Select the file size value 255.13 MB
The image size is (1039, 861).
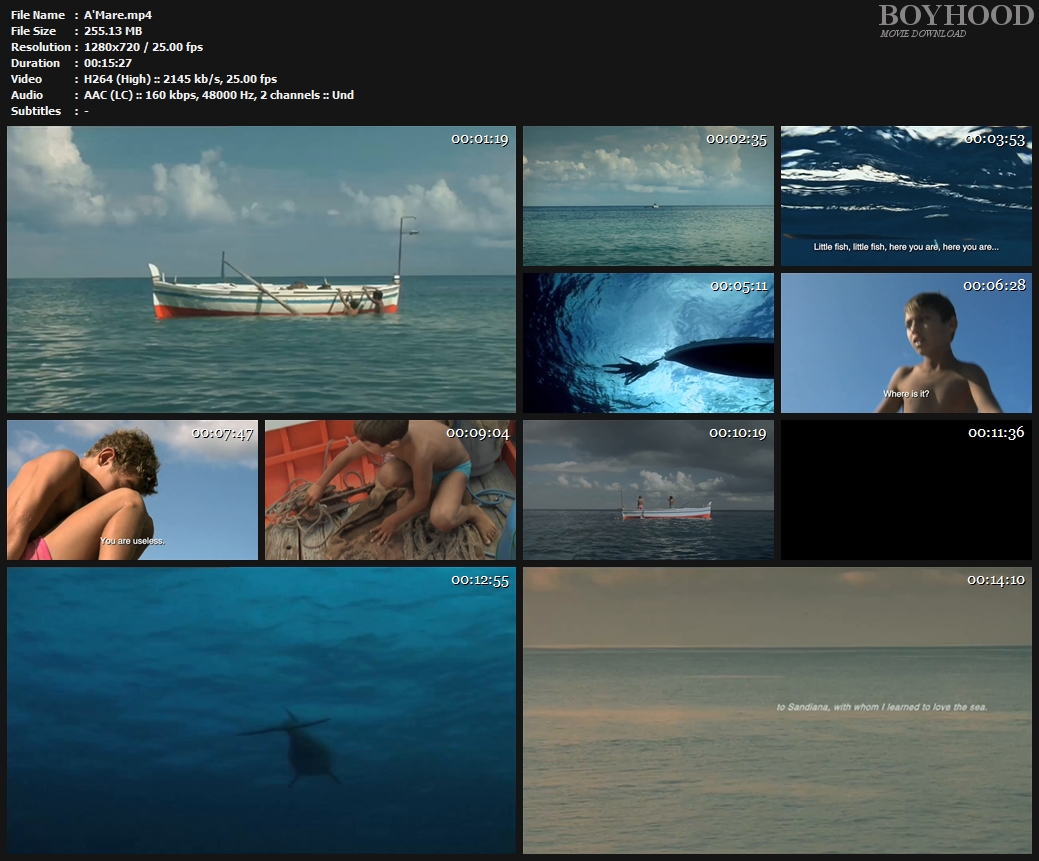(x=113, y=30)
